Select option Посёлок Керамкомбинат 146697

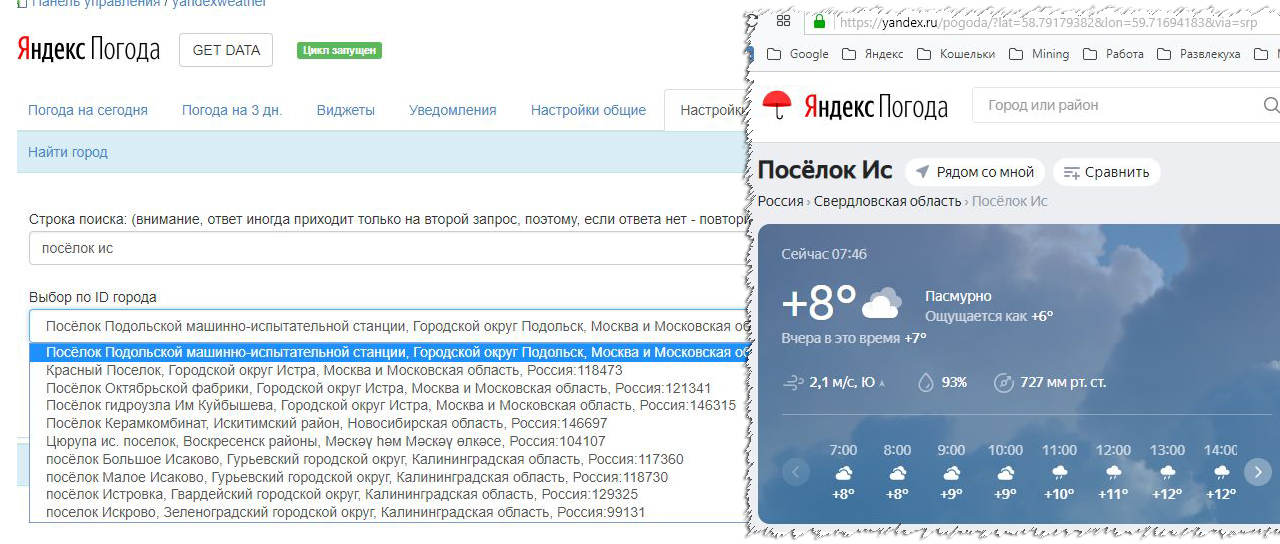[388, 423]
